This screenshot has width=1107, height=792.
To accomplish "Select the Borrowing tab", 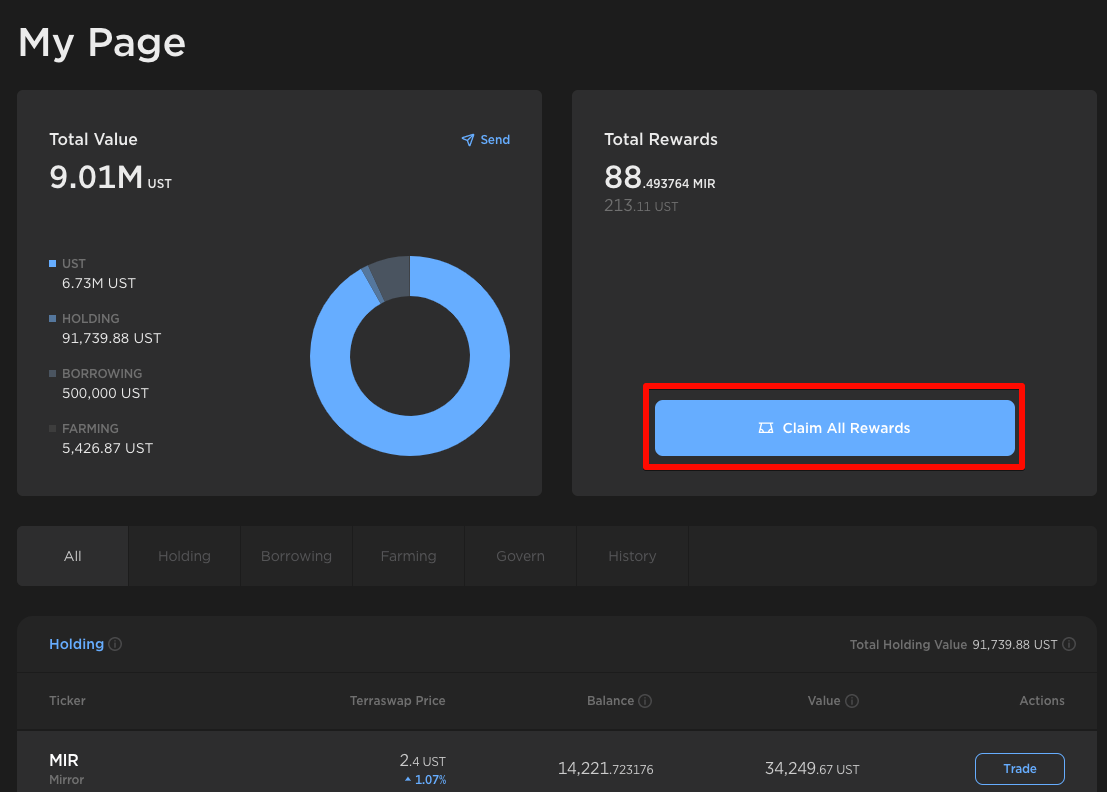I will (296, 556).
